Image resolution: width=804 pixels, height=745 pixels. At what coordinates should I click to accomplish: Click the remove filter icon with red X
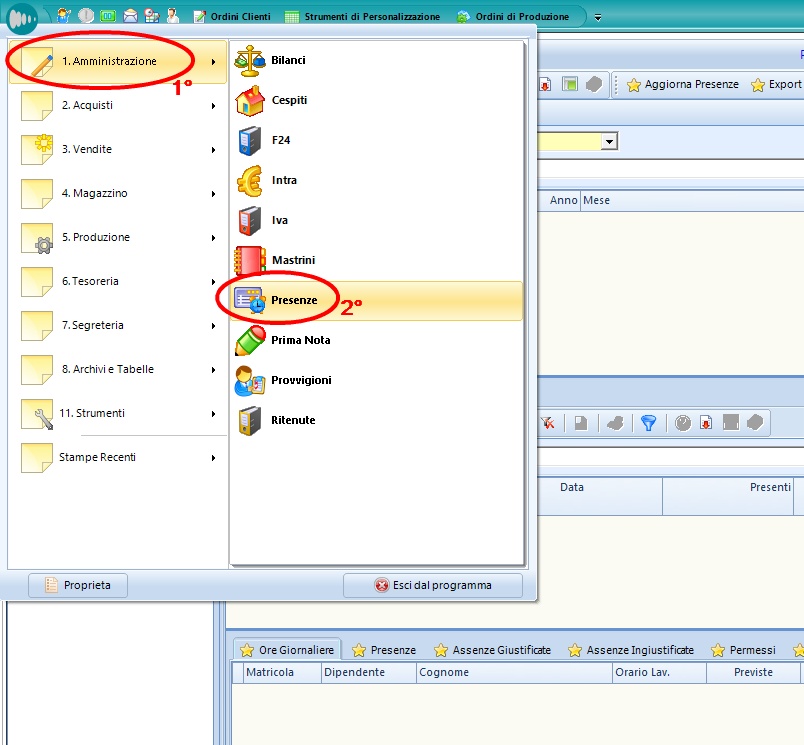pyautogui.click(x=548, y=423)
